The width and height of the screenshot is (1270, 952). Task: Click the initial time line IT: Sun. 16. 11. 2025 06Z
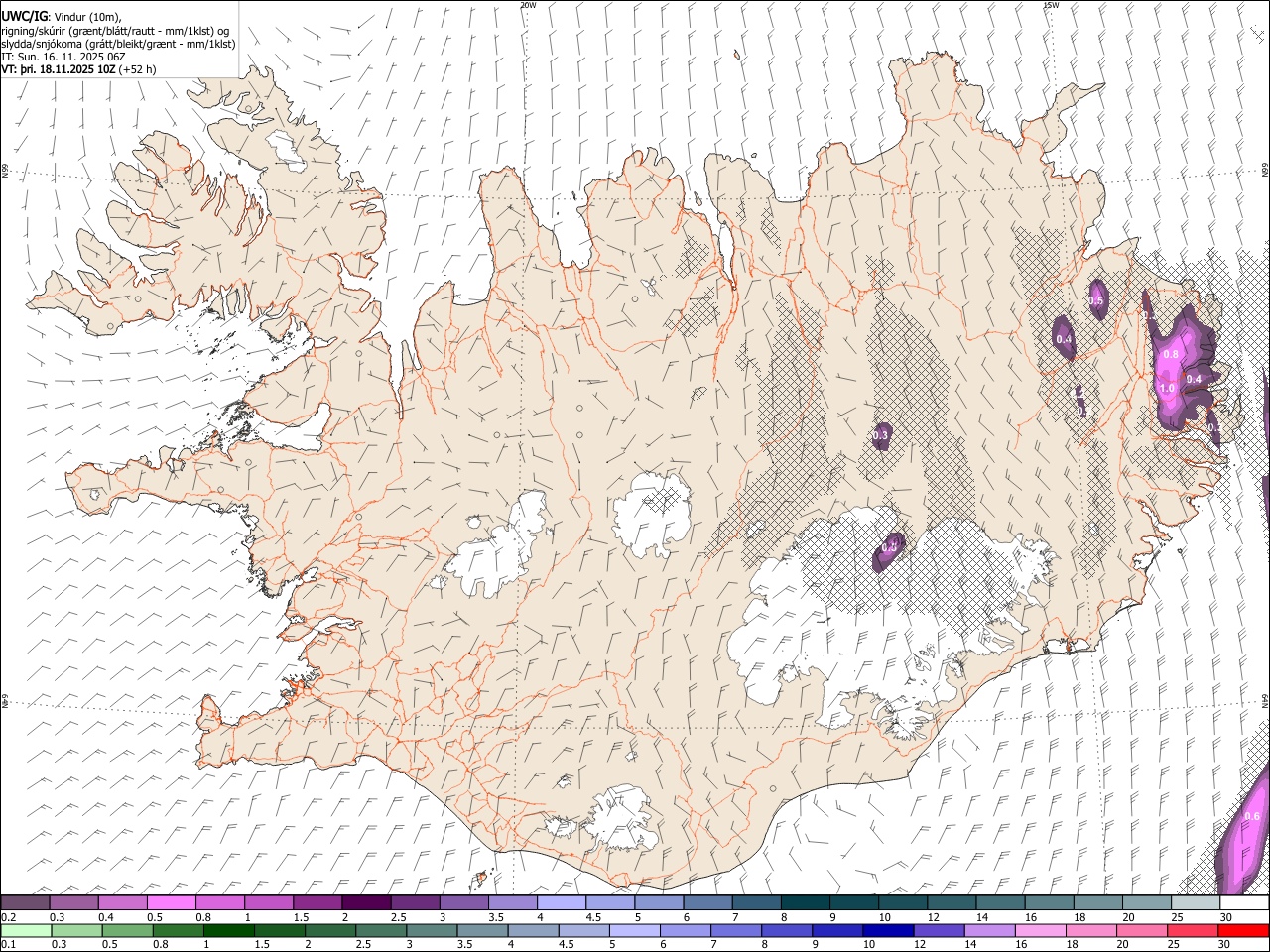click(64, 57)
